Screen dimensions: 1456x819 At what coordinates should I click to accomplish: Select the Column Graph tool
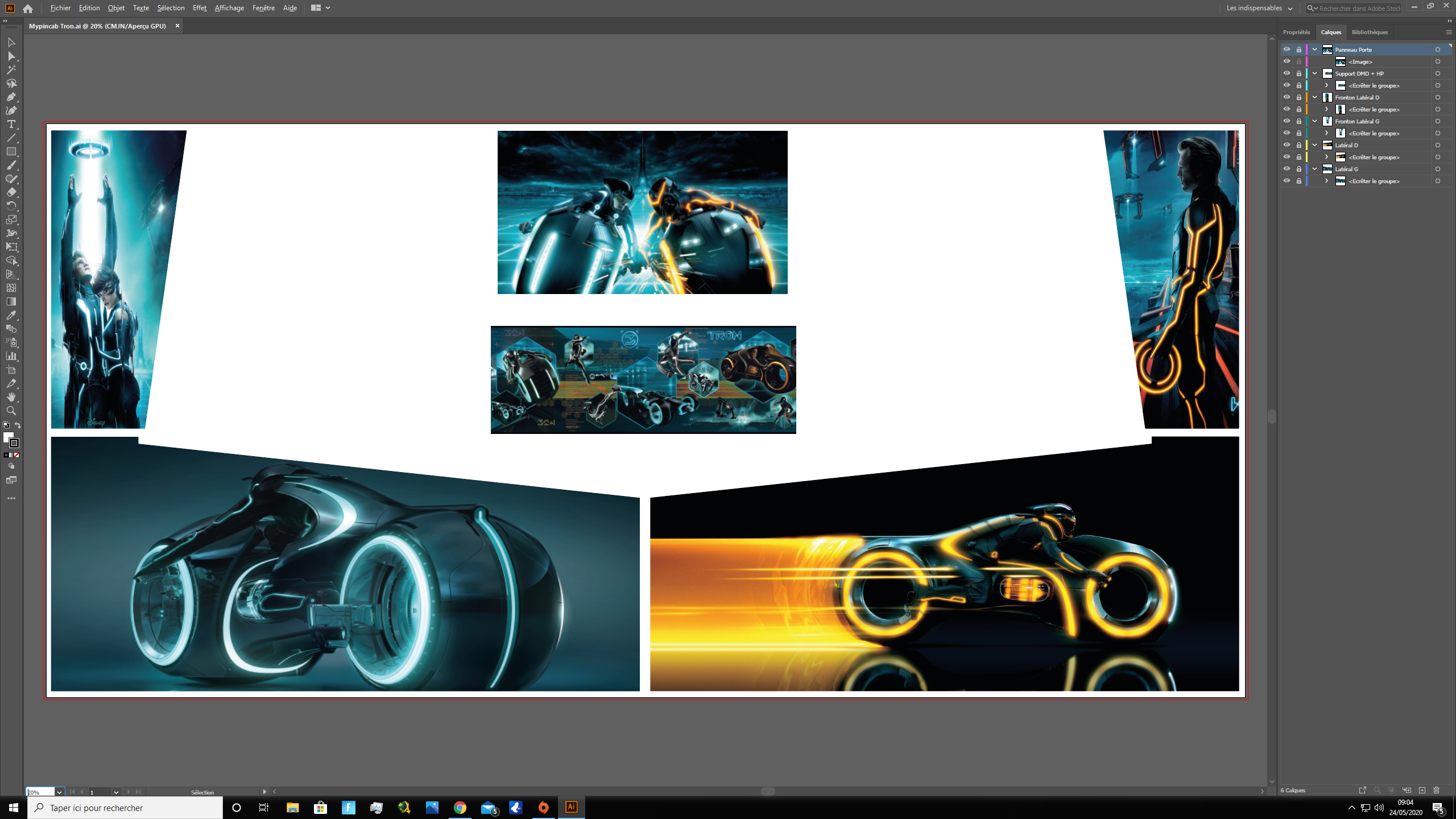click(x=11, y=357)
